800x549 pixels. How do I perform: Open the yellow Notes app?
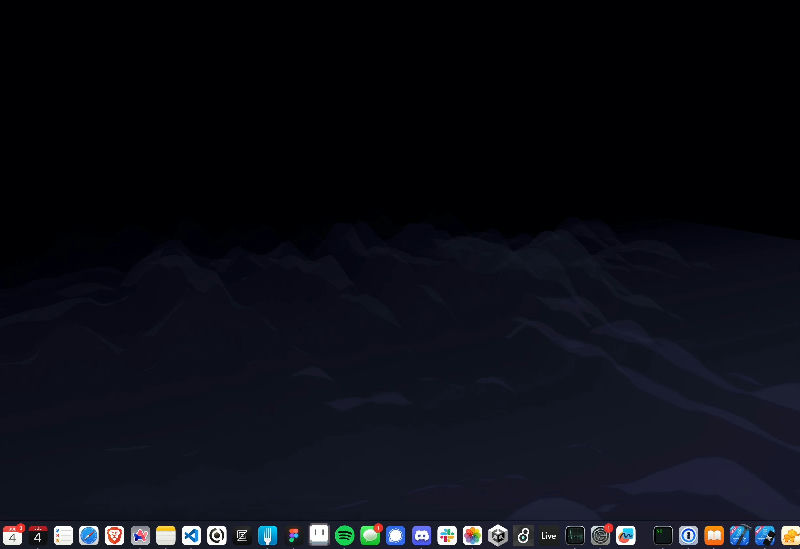coord(166,536)
